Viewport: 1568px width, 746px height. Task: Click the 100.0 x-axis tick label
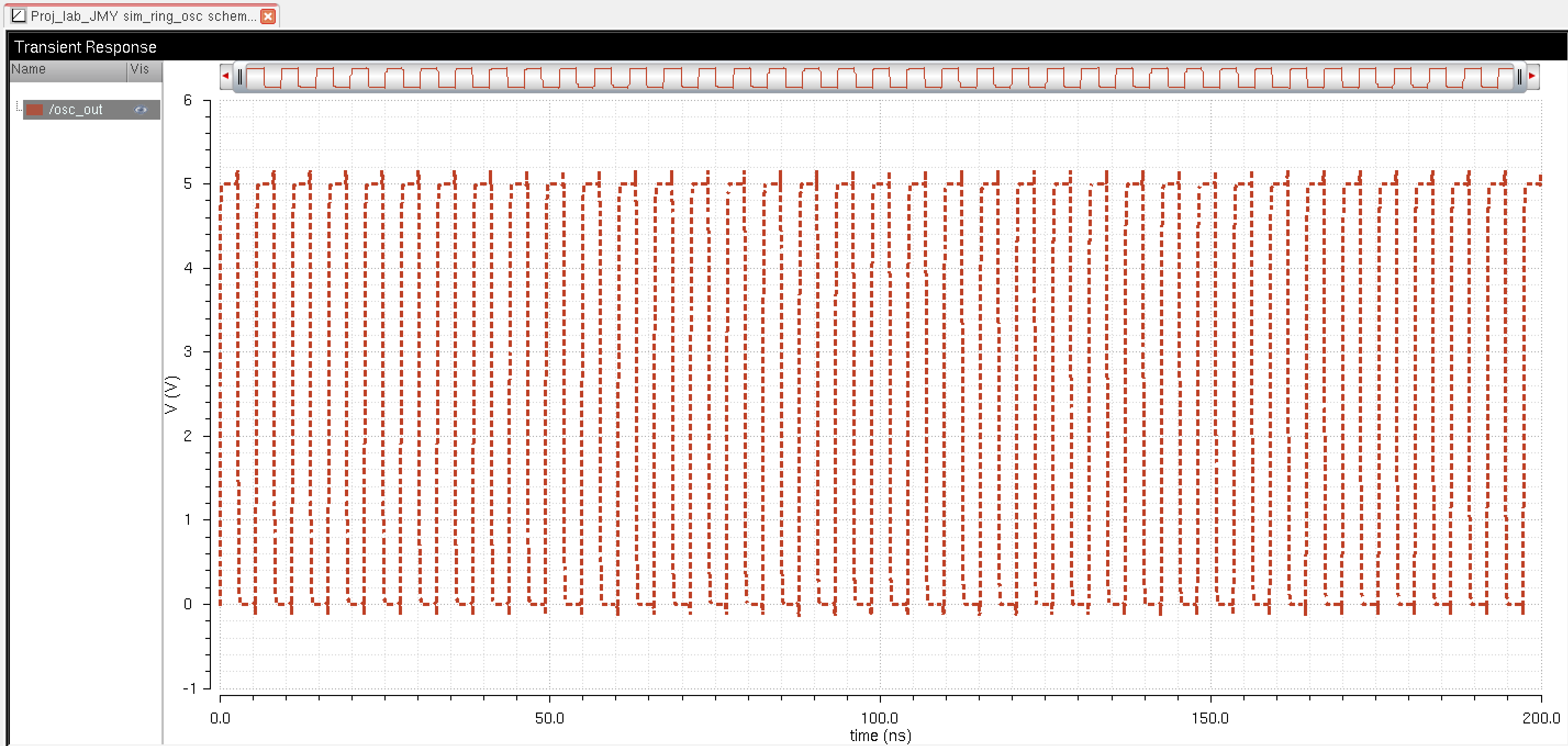pyautogui.click(x=880, y=718)
